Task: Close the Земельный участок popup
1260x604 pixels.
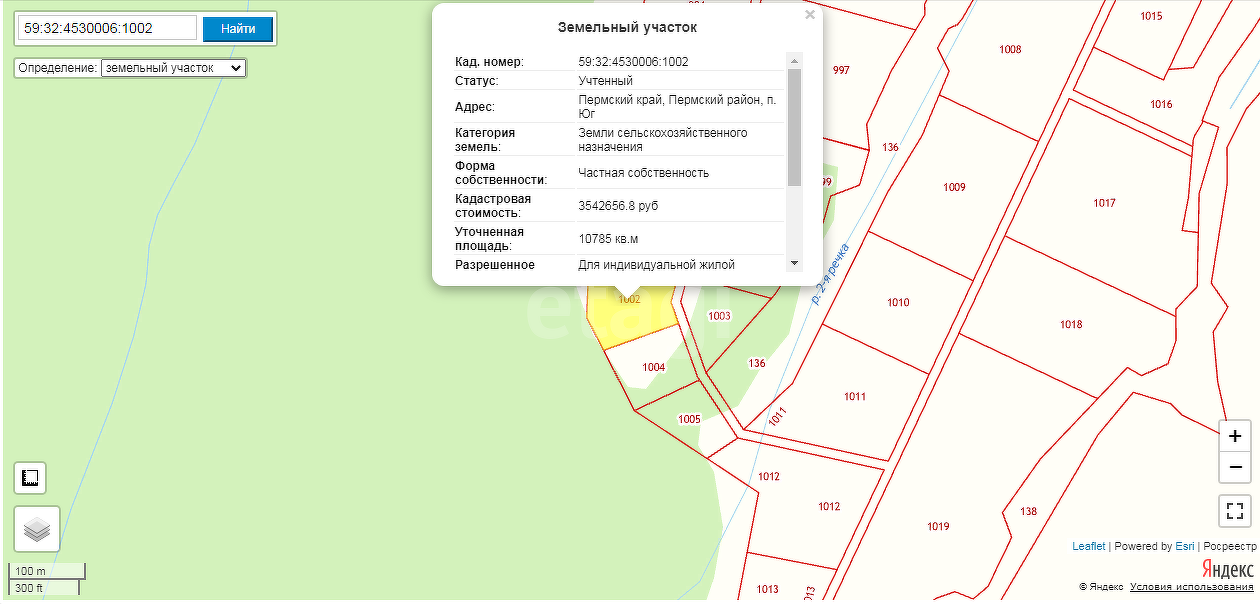Action: point(810,15)
